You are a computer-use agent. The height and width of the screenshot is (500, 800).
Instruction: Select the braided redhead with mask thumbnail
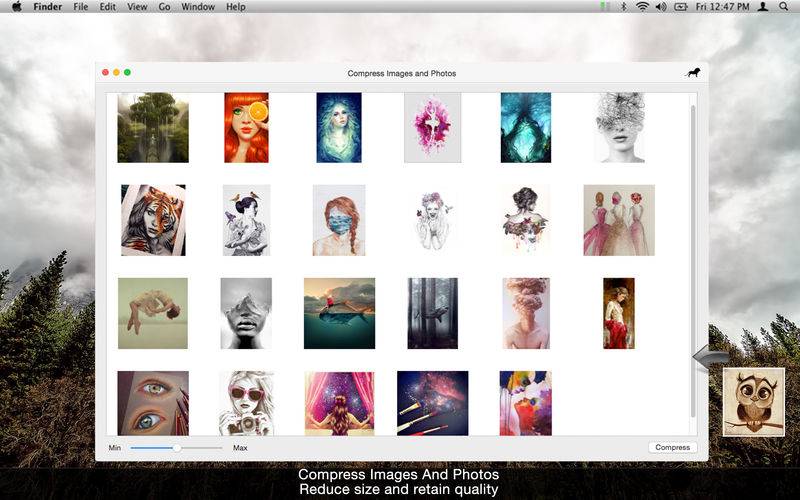339,220
